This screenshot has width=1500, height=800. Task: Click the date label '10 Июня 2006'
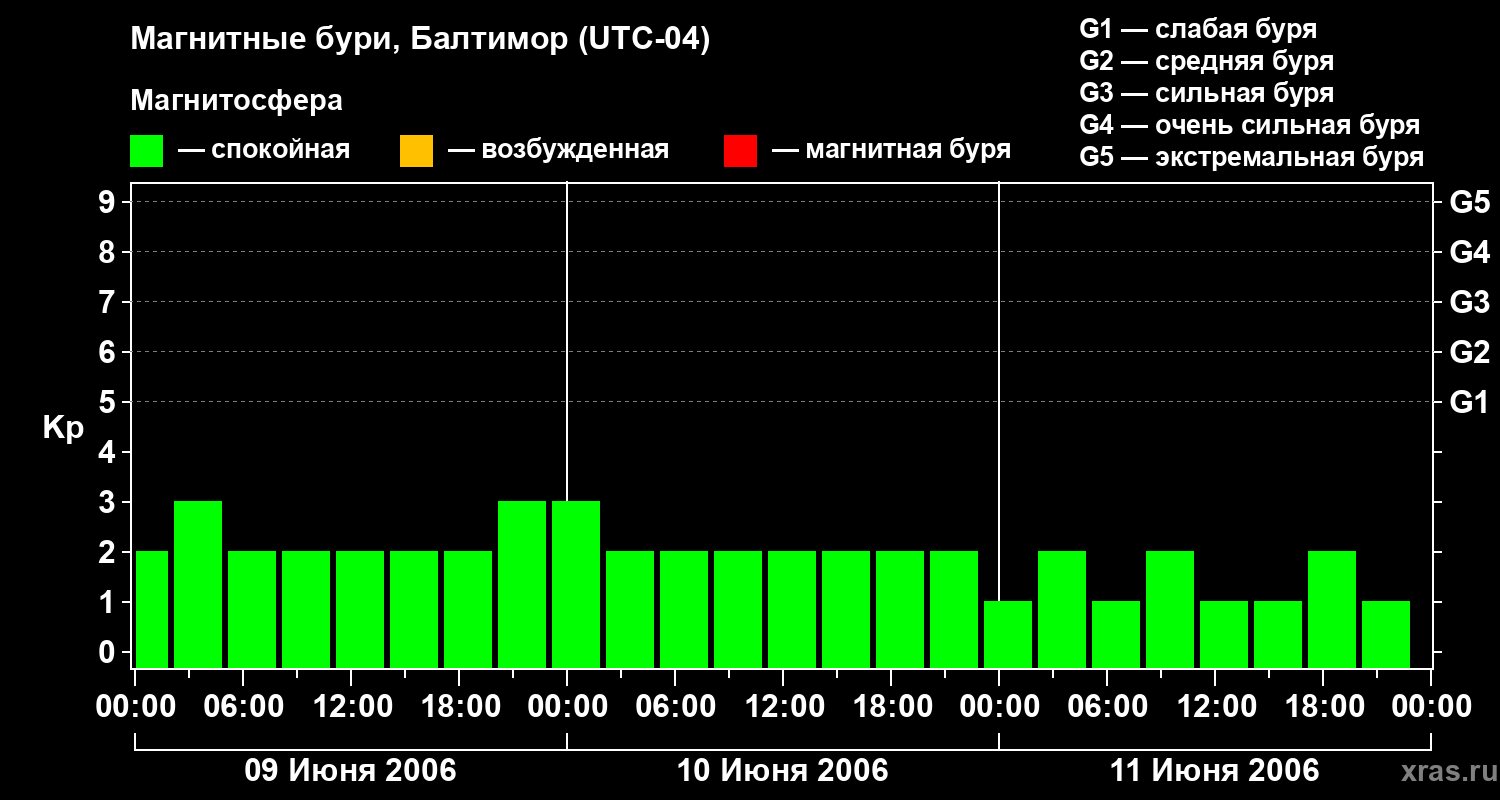(782, 771)
